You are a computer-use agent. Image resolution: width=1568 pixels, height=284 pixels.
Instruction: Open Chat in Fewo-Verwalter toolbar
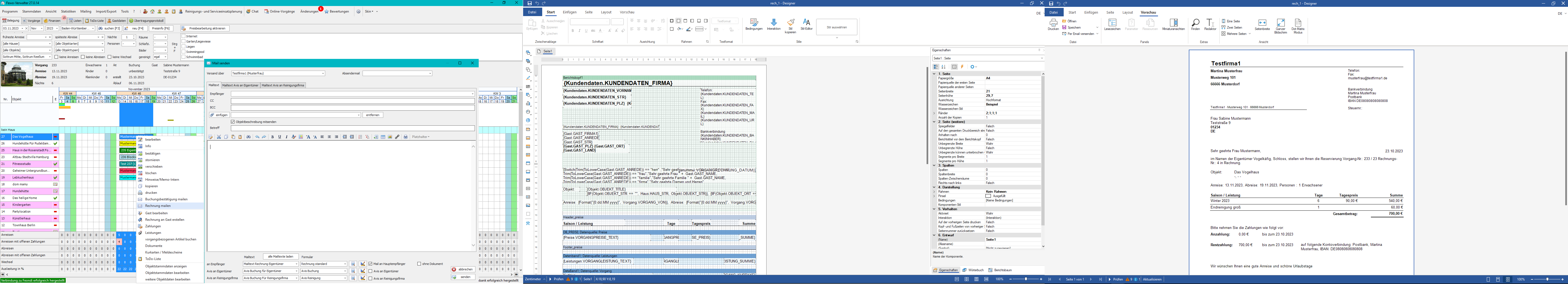pyautogui.click(x=253, y=11)
